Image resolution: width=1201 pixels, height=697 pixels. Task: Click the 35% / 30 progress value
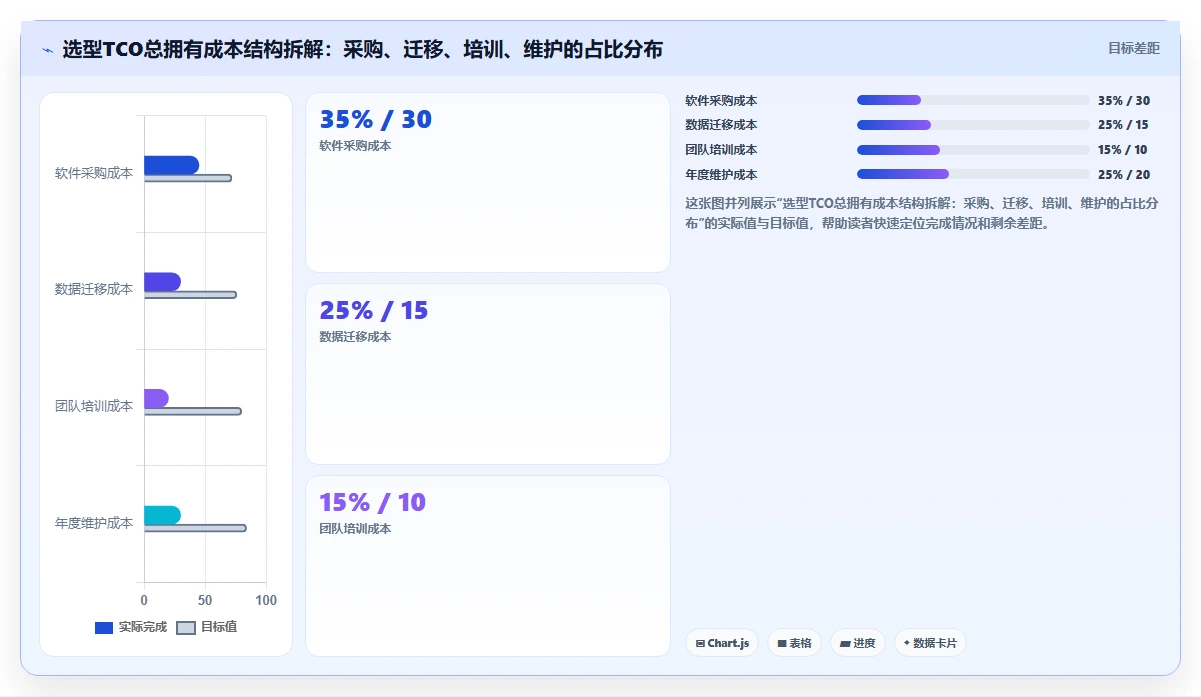coord(1124,100)
